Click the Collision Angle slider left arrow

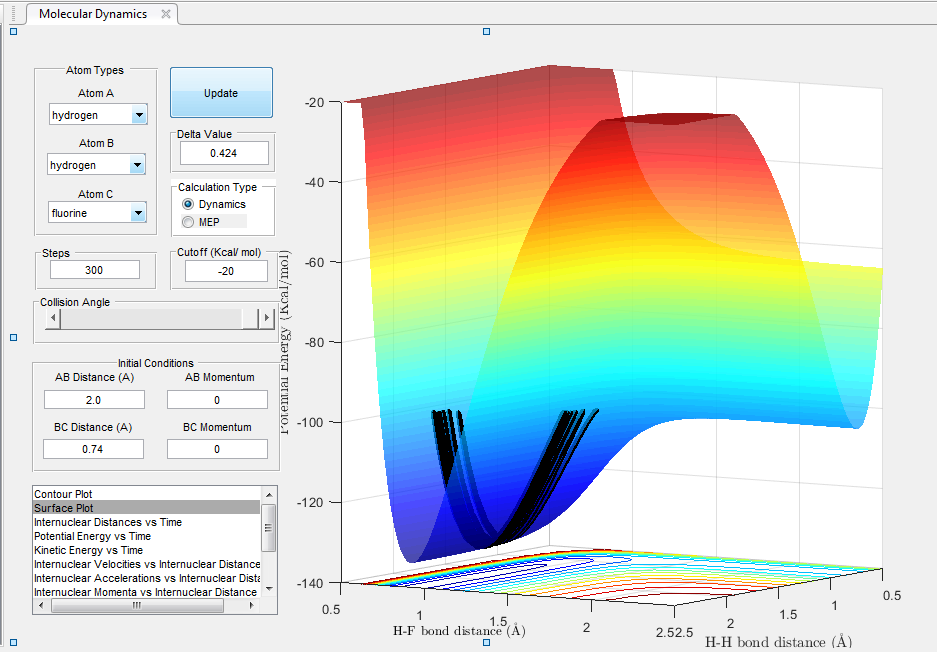coord(53,319)
